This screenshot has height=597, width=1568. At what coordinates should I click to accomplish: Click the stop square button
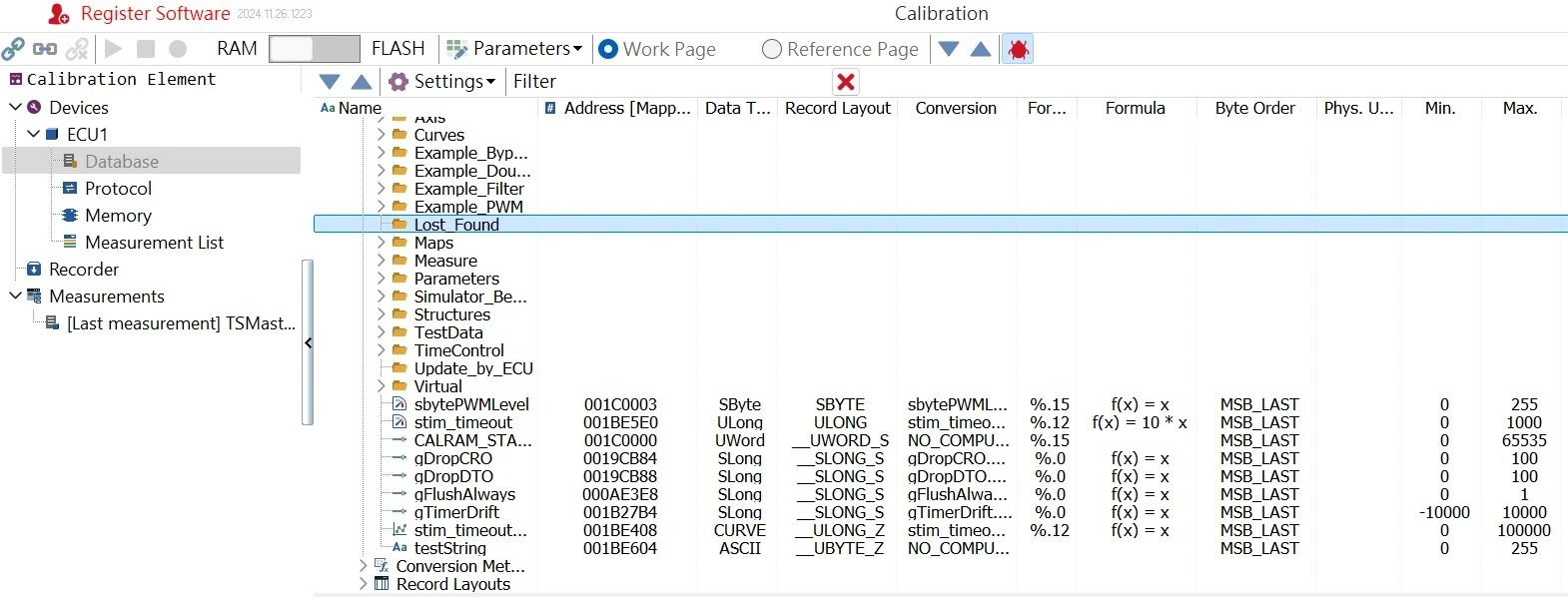pos(146,48)
